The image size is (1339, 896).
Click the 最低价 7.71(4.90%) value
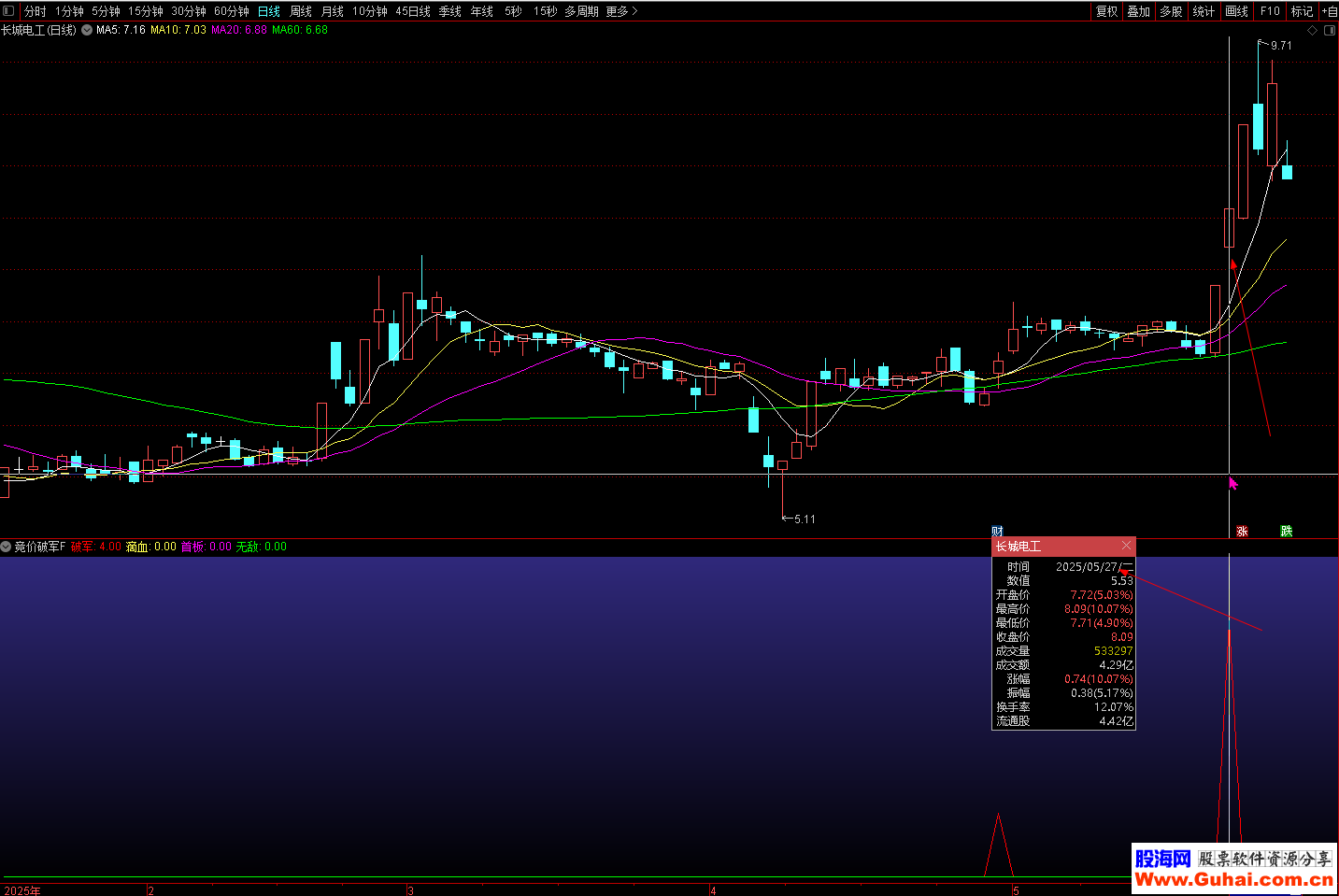pos(1101,623)
